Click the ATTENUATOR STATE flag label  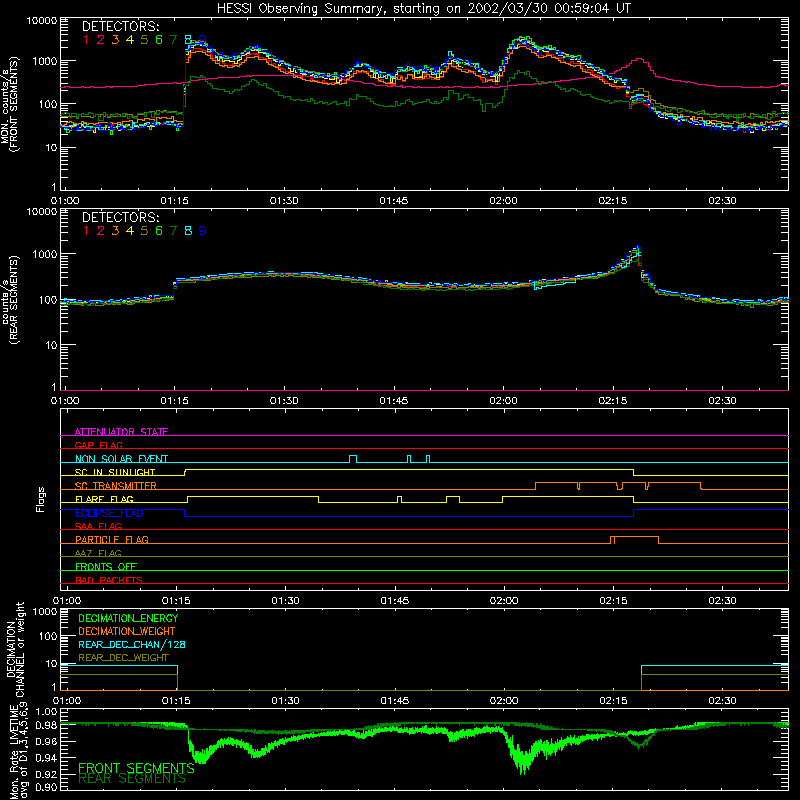(121, 432)
